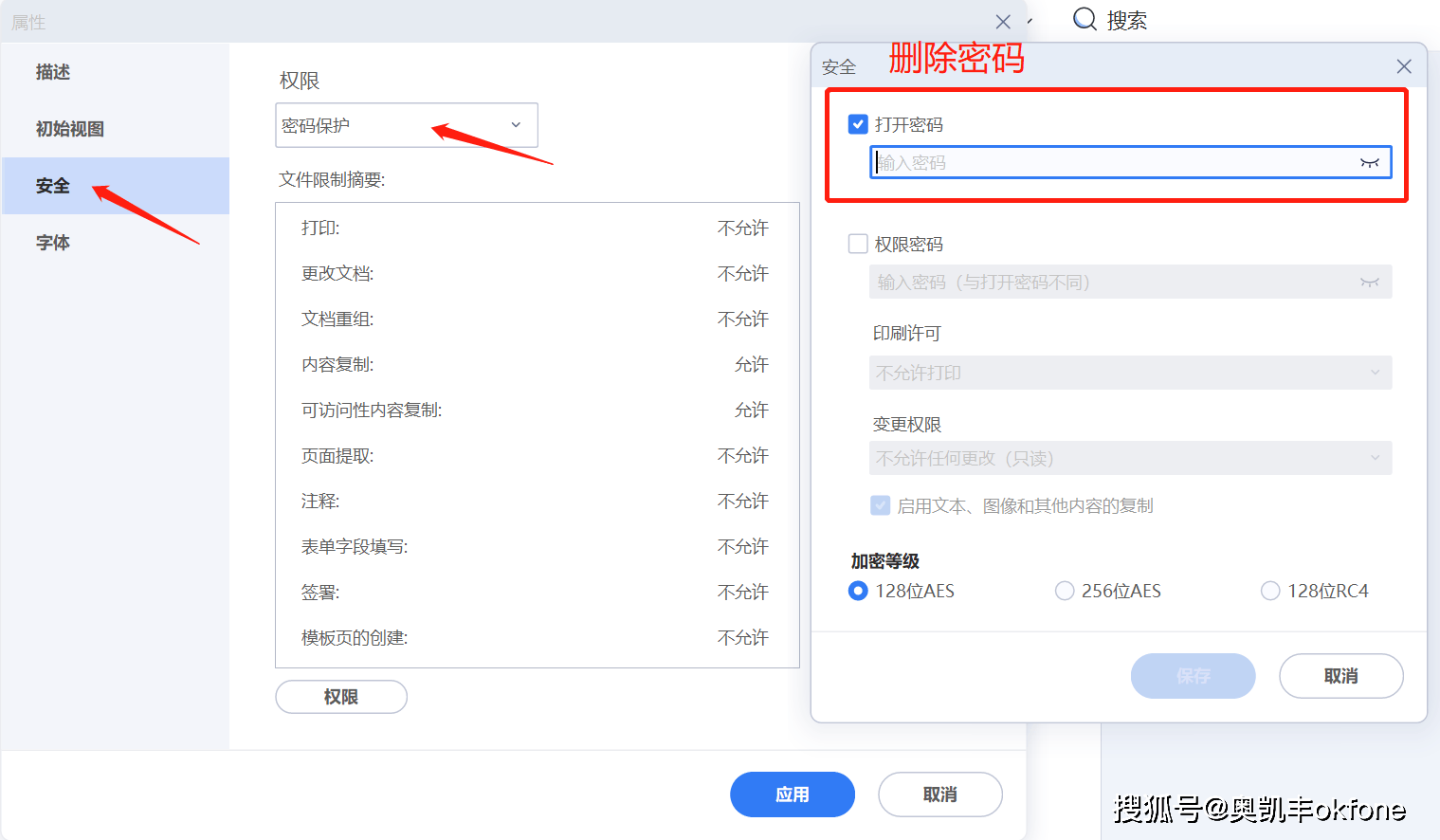
Task: Click the 变更权限 label
Action: (x=907, y=424)
